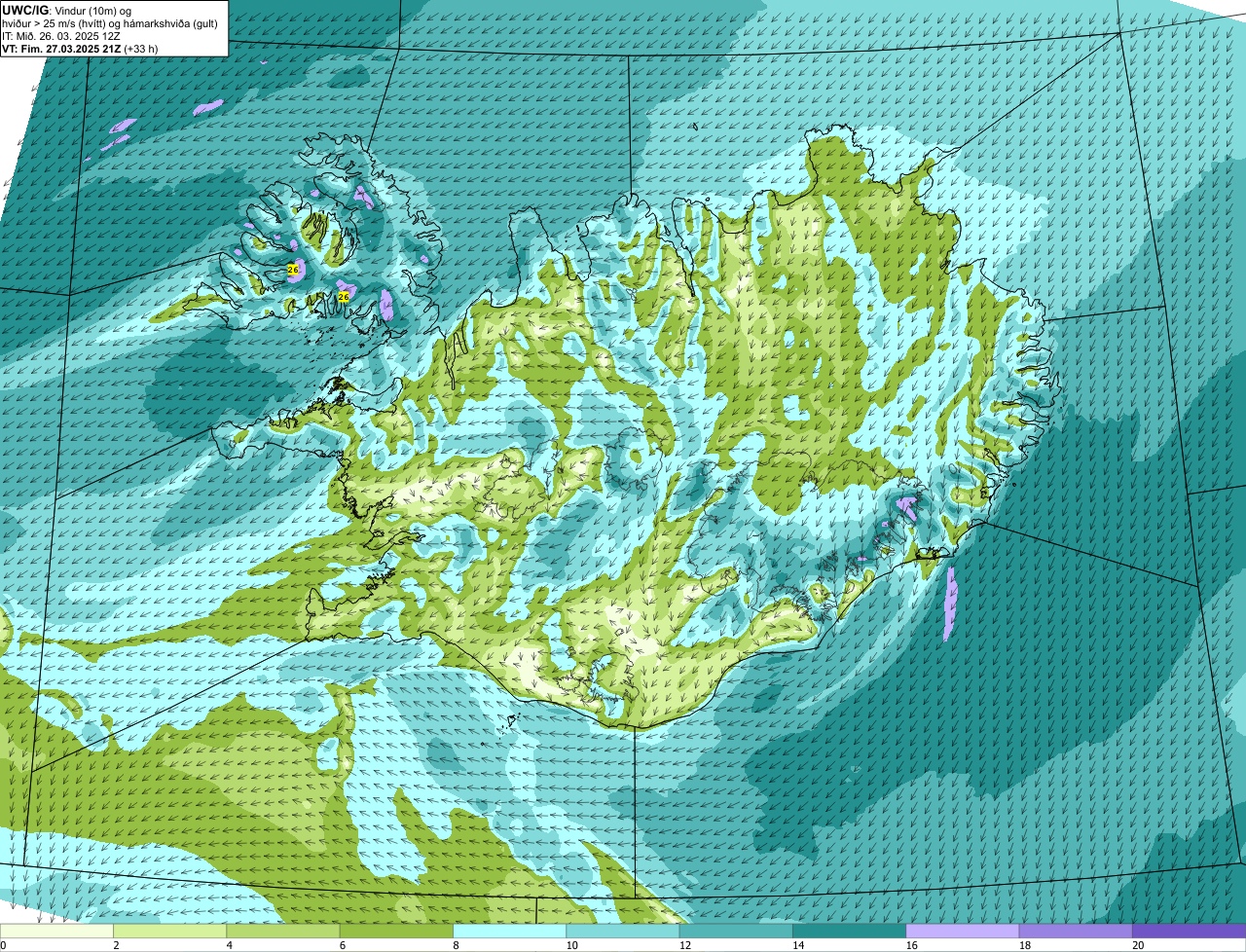
Task: Click the medium teal 12–14 m/s legend swatch
Action: pos(736,932)
